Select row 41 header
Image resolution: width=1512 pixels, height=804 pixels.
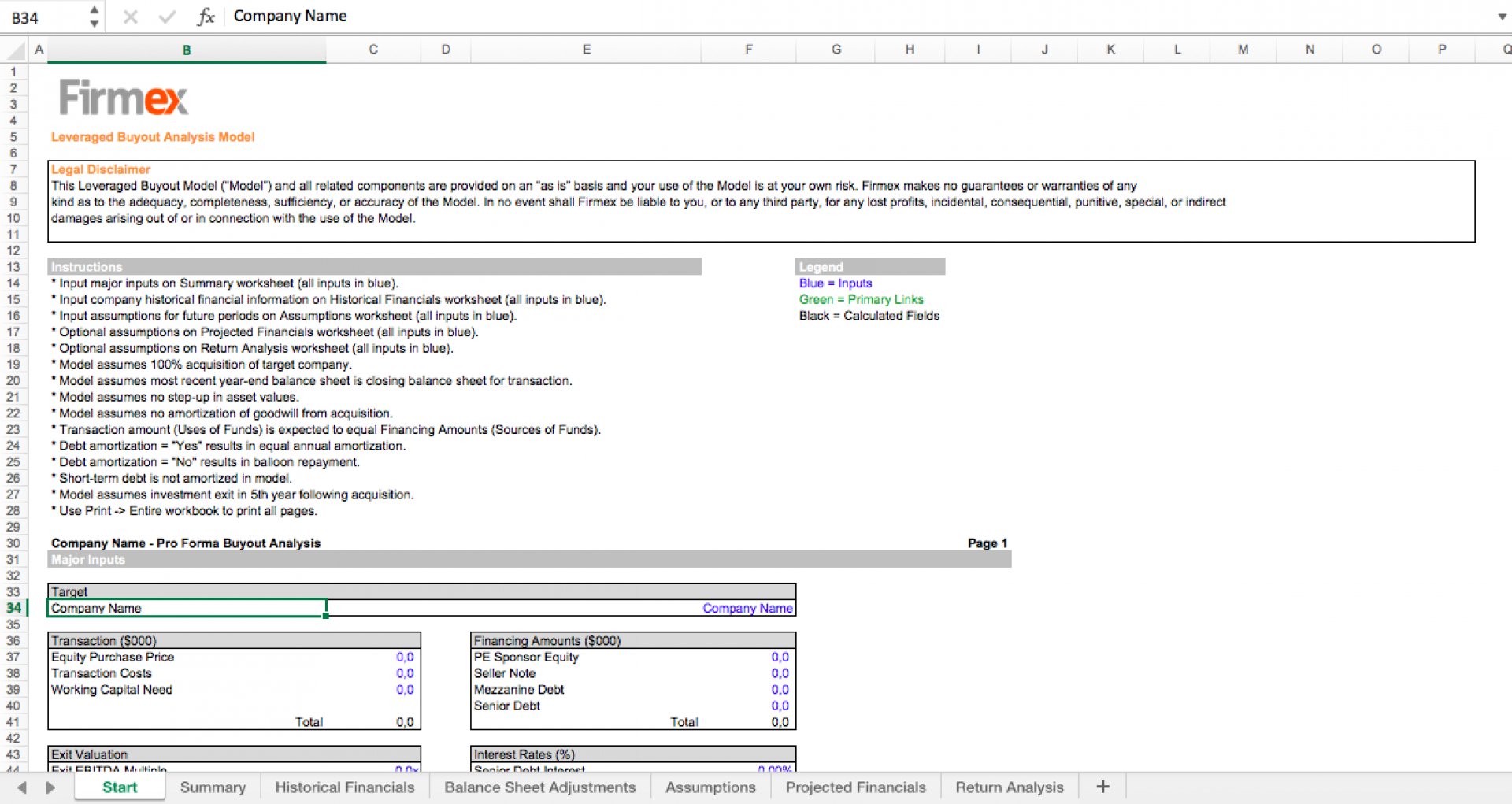pyautogui.click(x=13, y=722)
